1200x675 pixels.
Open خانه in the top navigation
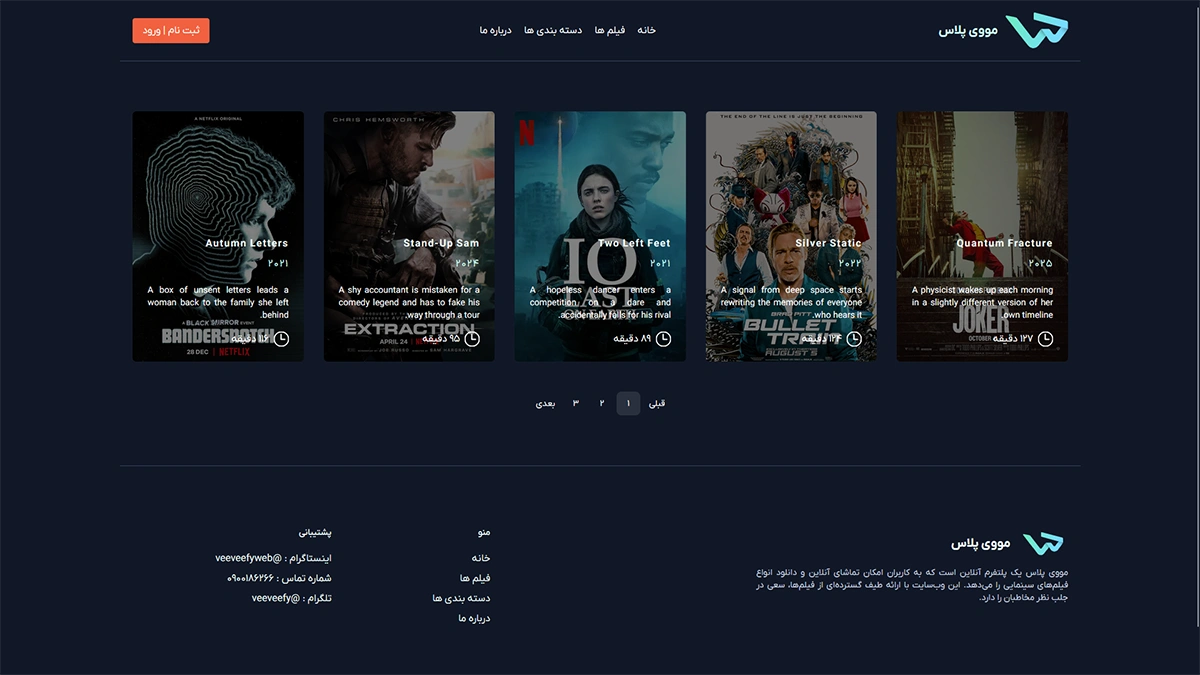click(647, 31)
